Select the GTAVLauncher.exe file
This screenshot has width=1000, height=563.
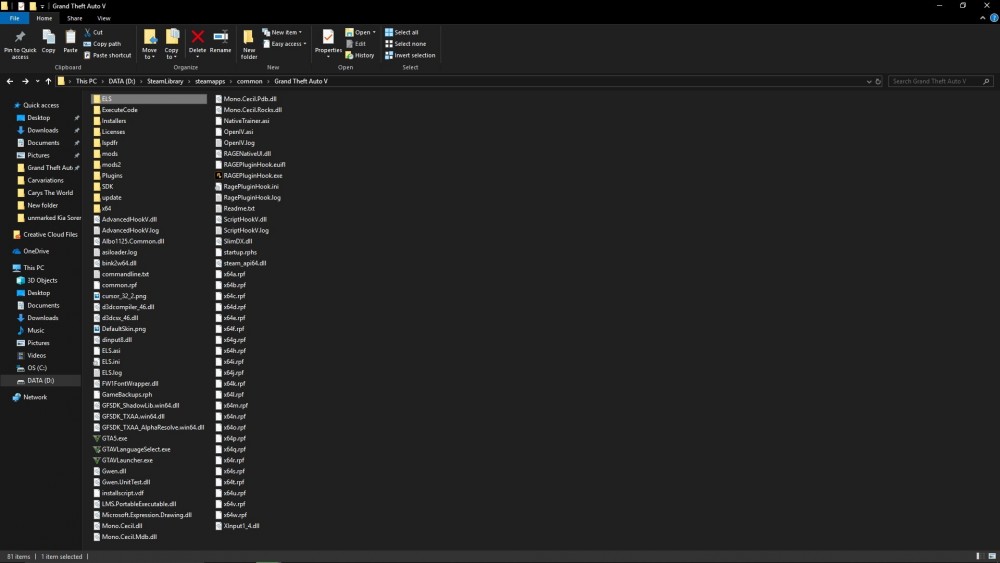(122, 460)
